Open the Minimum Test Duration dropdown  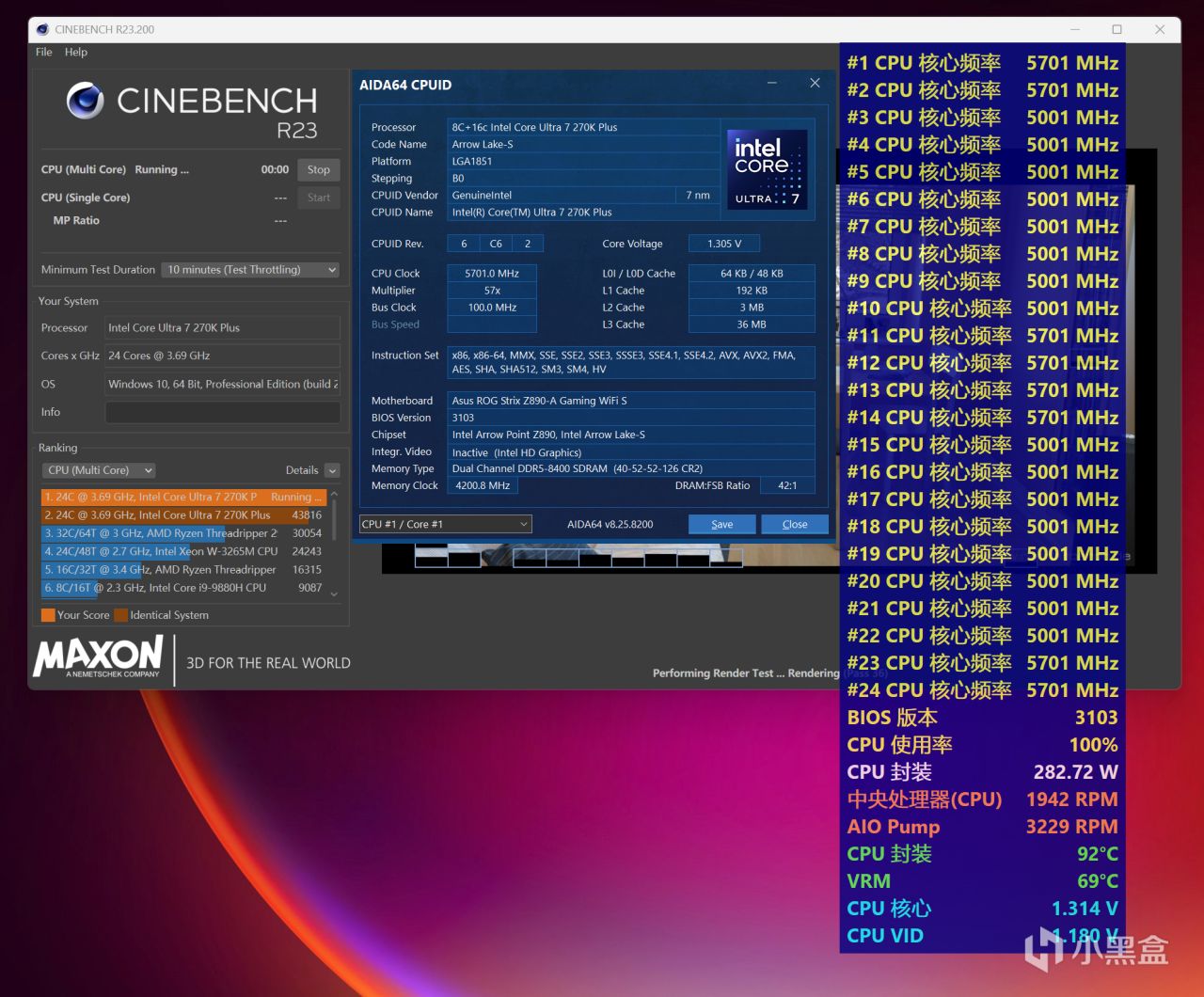coord(250,270)
